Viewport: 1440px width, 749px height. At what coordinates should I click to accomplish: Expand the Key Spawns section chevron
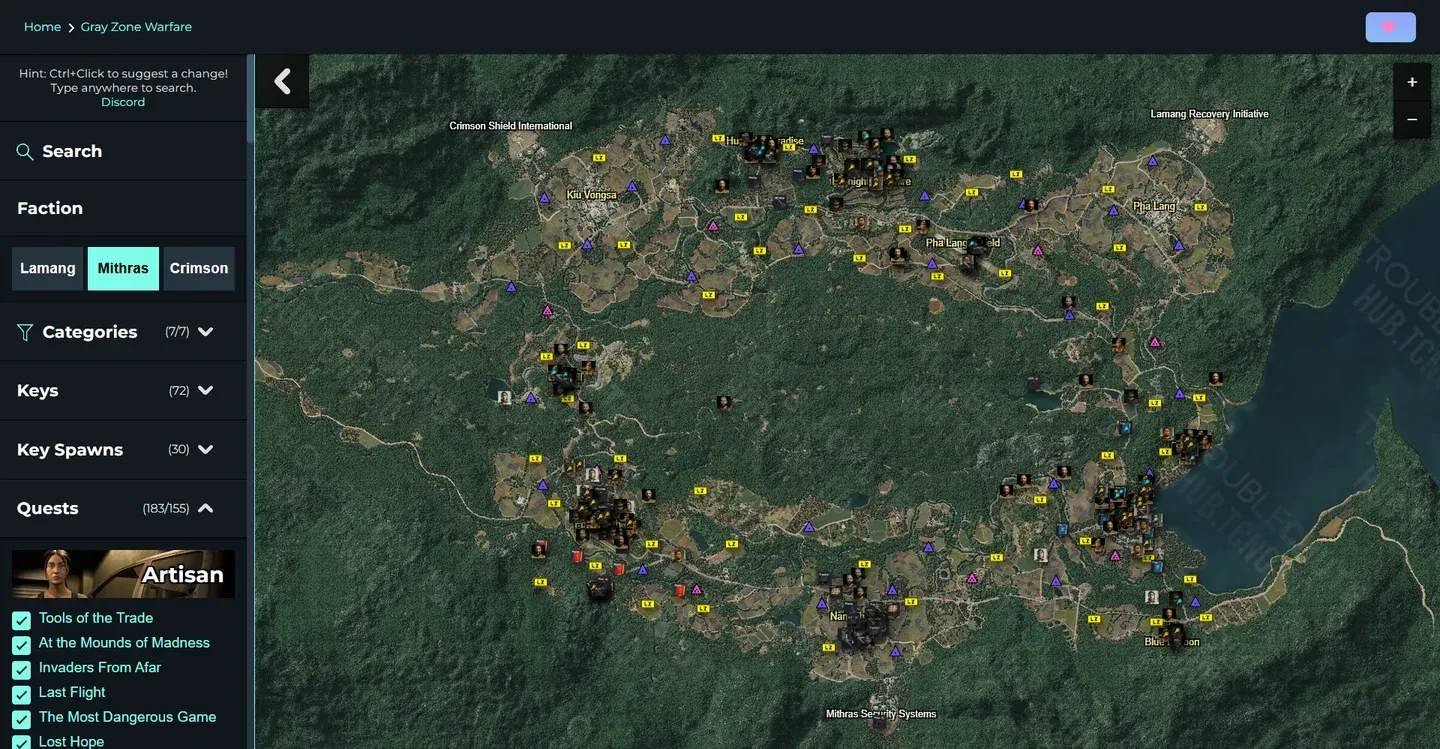(x=206, y=450)
